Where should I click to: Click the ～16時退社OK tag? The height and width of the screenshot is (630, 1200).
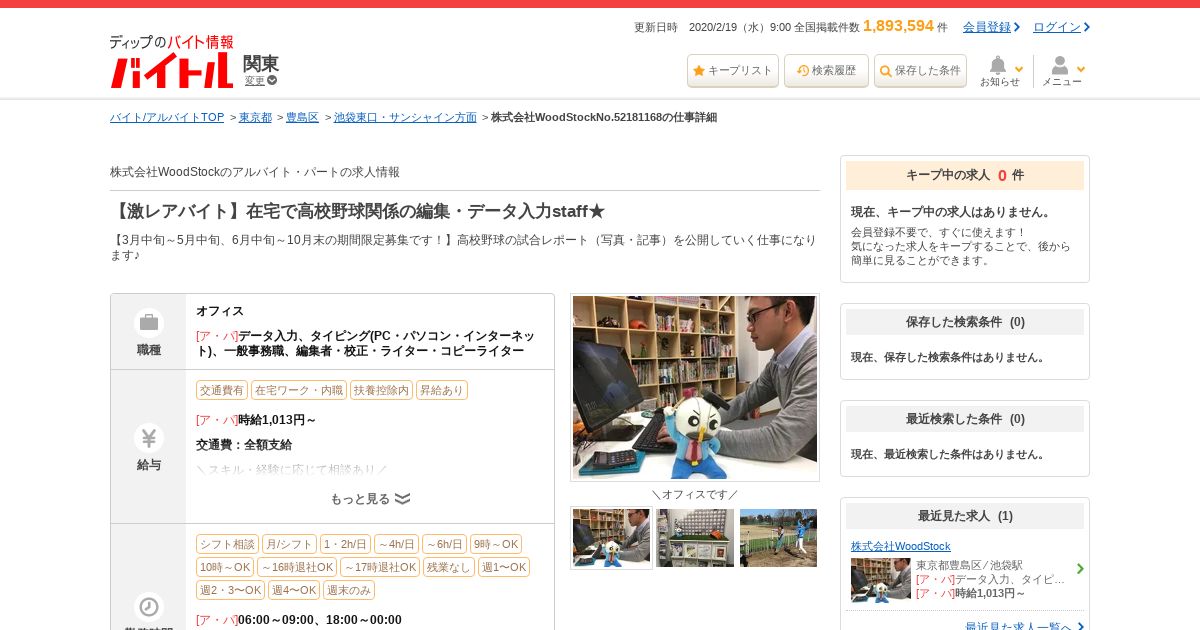[x=297, y=567]
